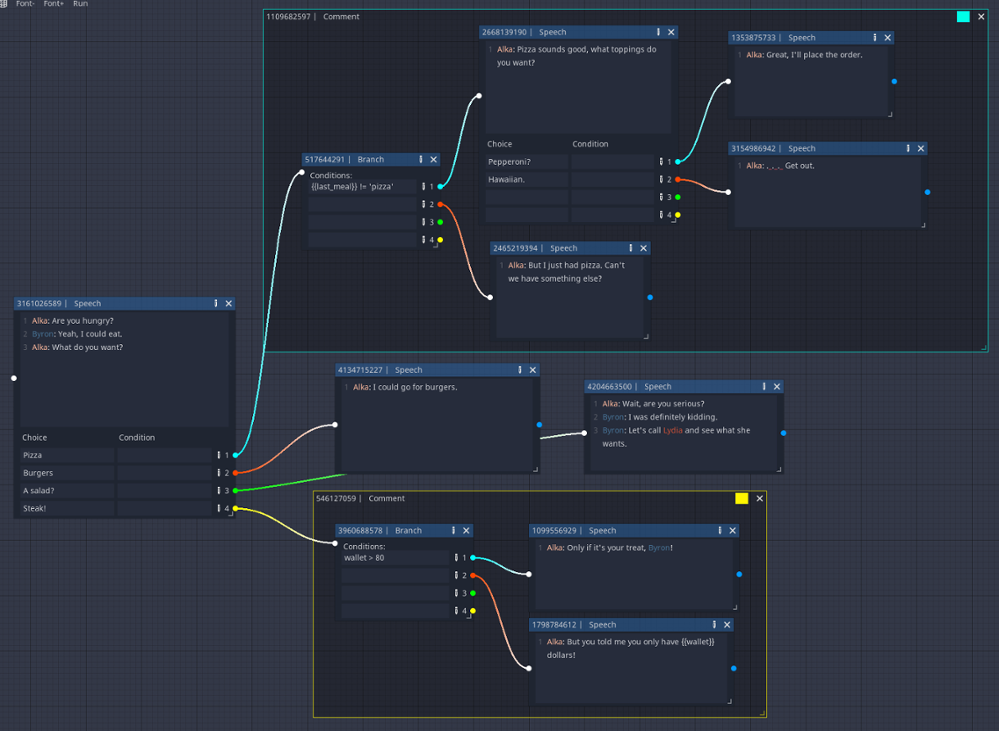Click the grid icon at top-left corner
This screenshot has height=731, width=999.
click(x=5, y=4)
